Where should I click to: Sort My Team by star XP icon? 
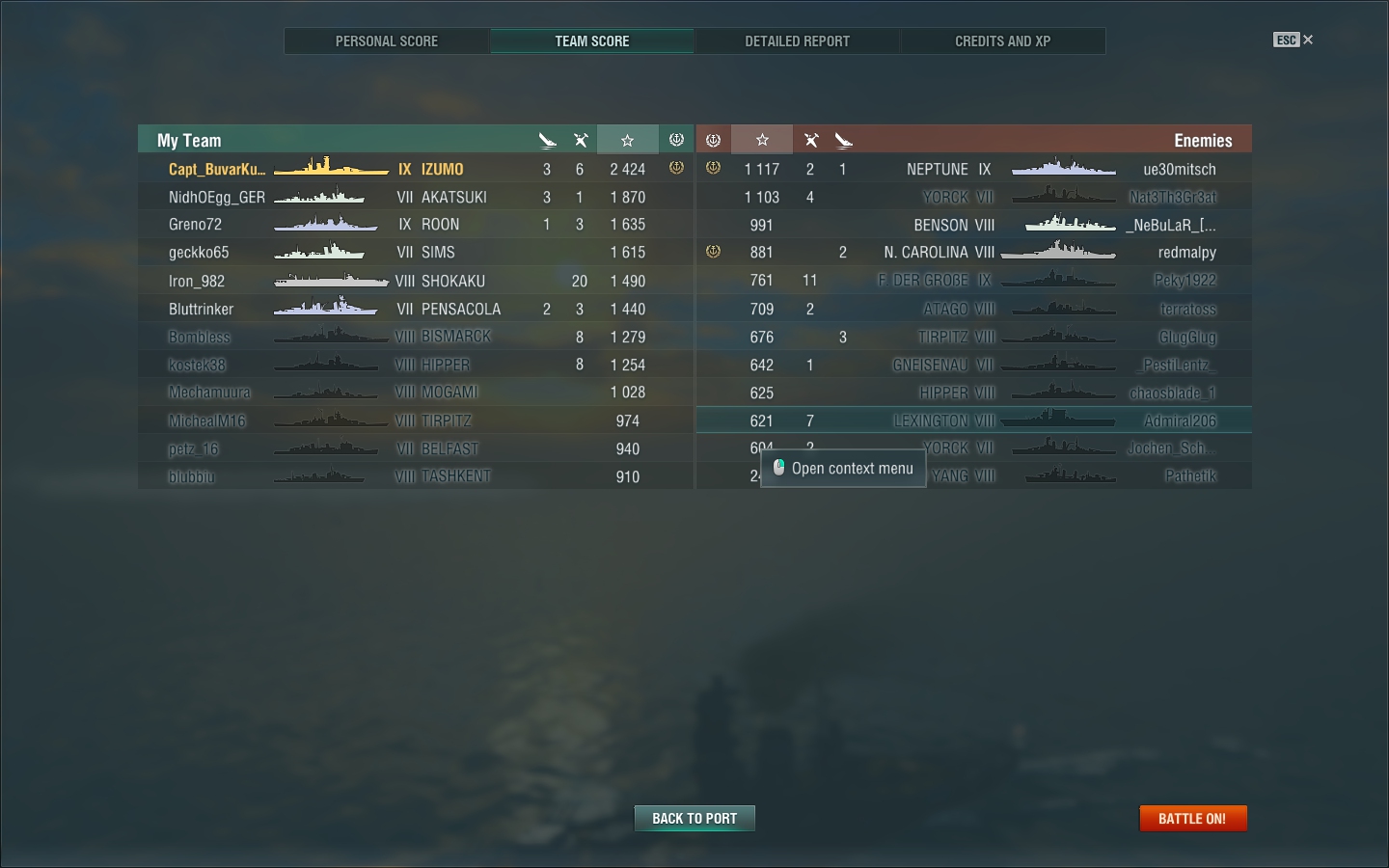tap(627, 140)
